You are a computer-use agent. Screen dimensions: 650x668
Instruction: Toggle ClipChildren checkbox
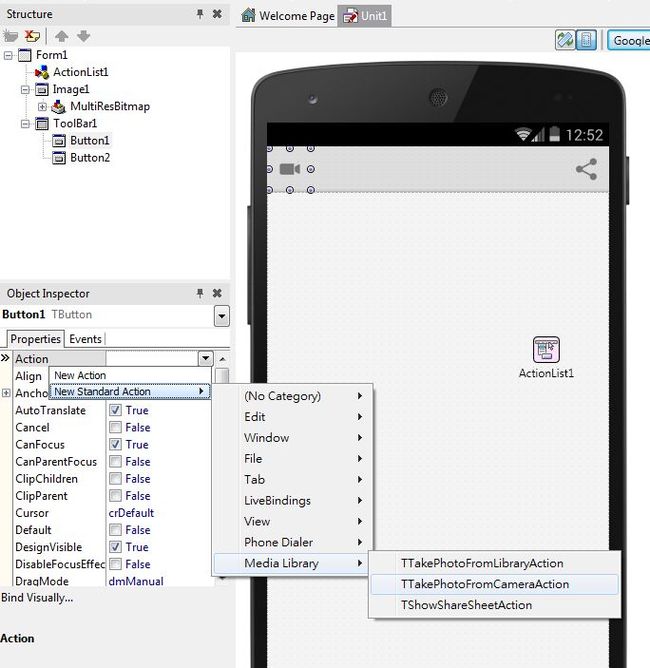115,478
